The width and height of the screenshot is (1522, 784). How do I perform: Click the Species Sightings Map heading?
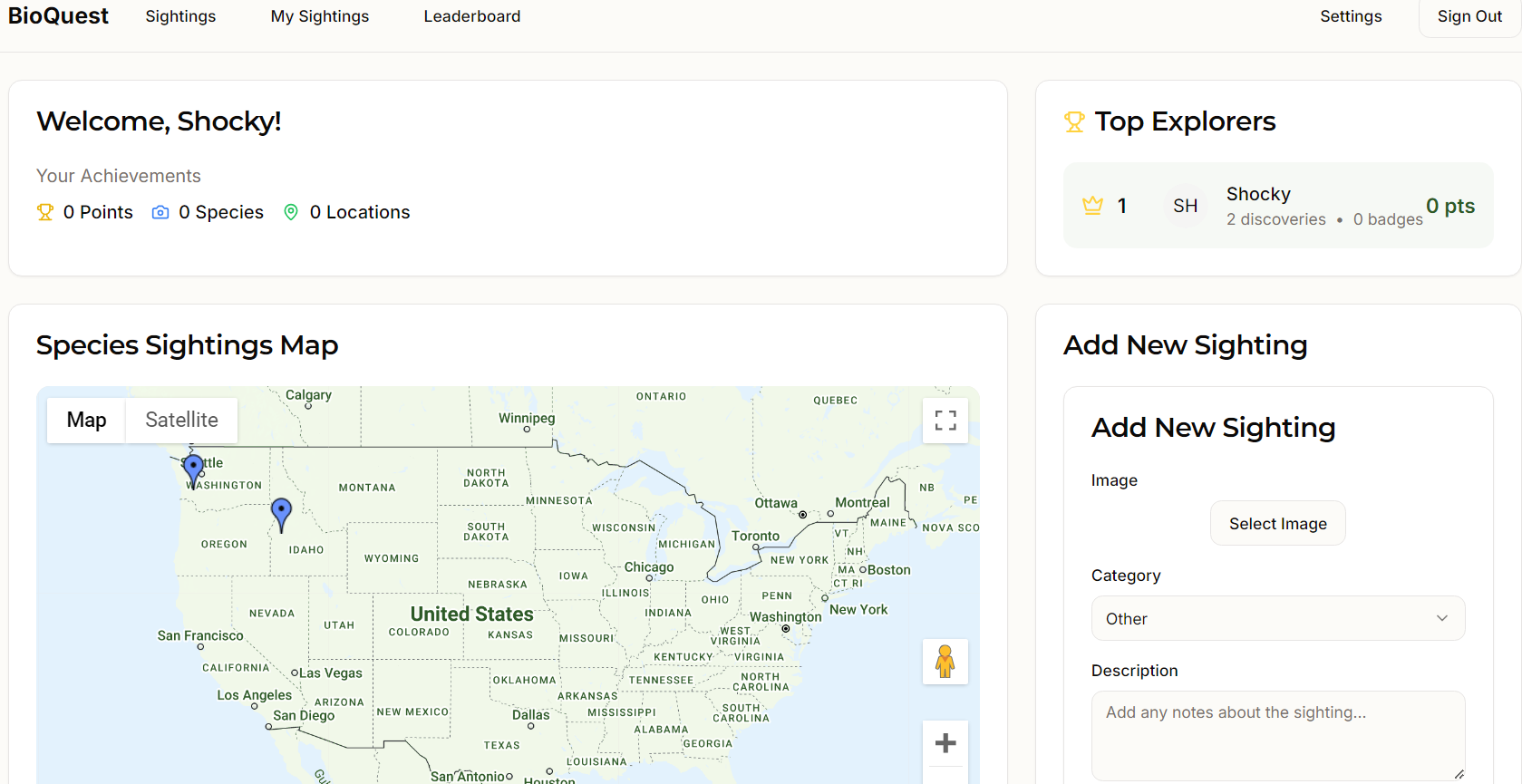click(187, 345)
